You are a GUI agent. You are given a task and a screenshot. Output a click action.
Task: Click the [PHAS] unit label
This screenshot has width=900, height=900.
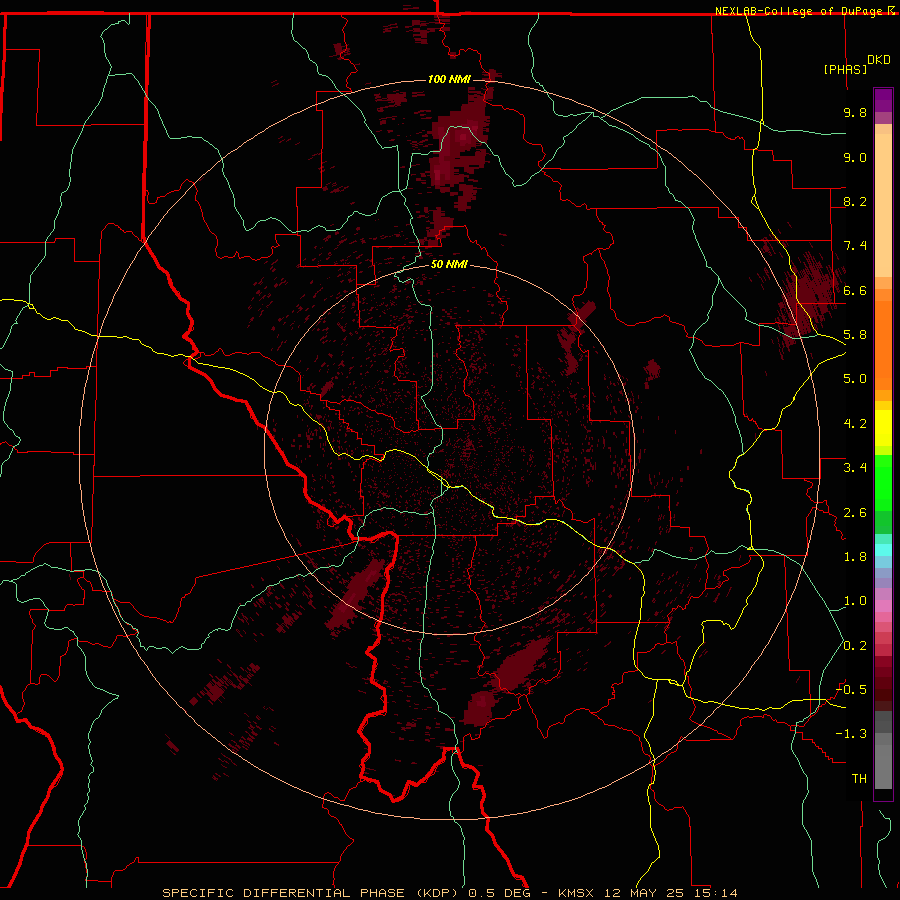845,69
